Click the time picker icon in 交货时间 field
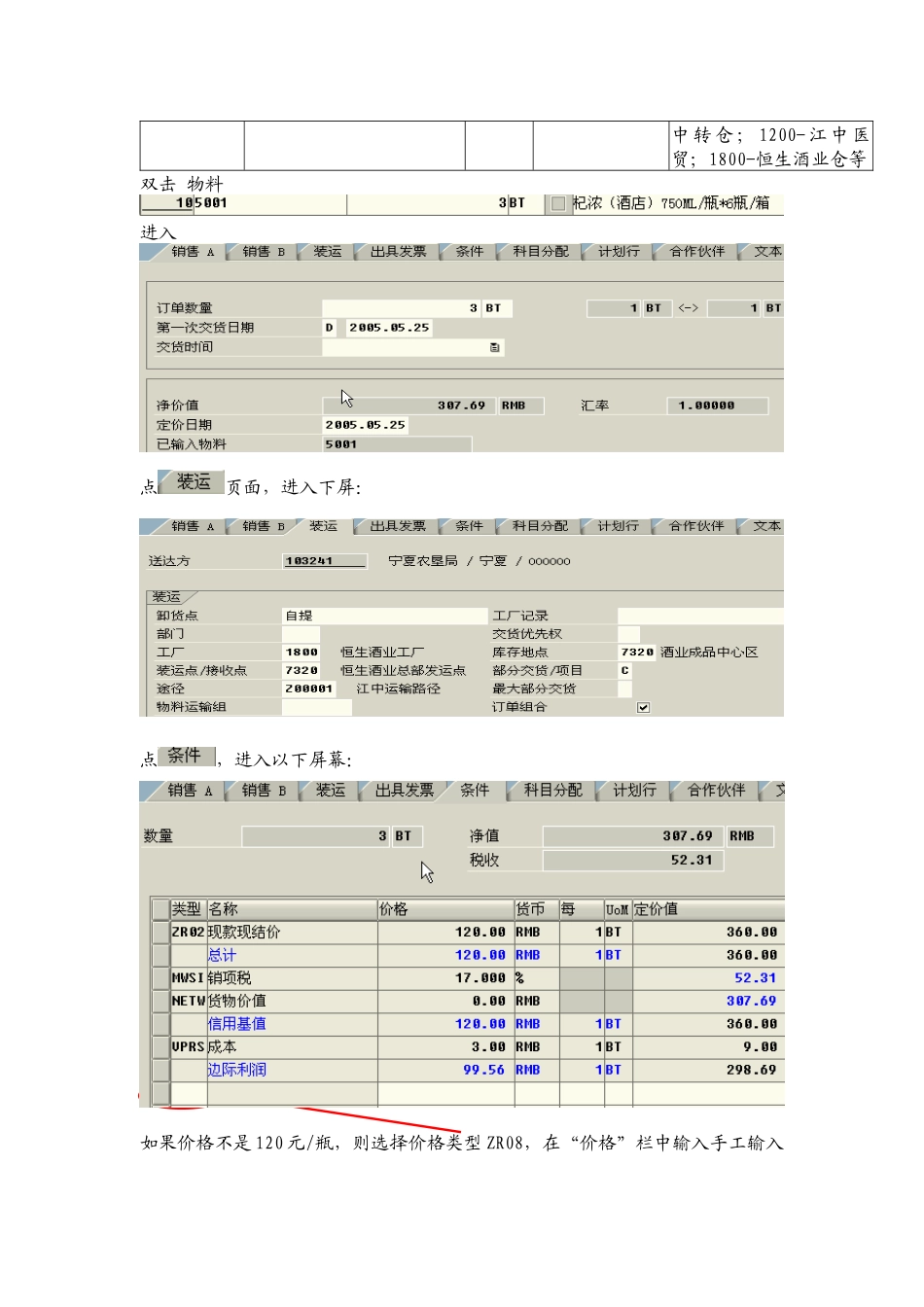924x1307 pixels. pyautogui.click(x=495, y=347)
